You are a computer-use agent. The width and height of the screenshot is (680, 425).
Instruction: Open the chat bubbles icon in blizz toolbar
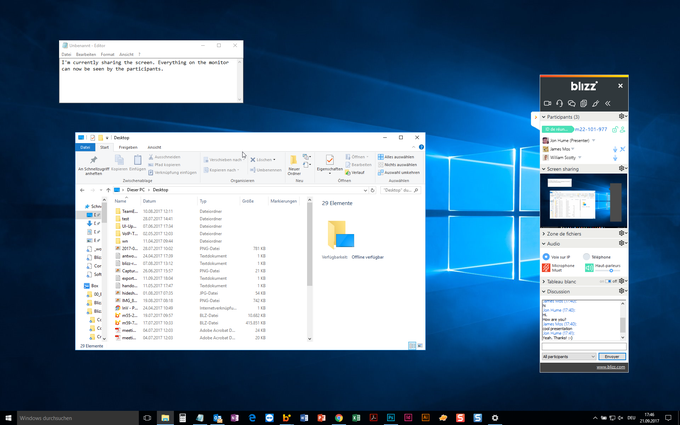tap(572, 104)
